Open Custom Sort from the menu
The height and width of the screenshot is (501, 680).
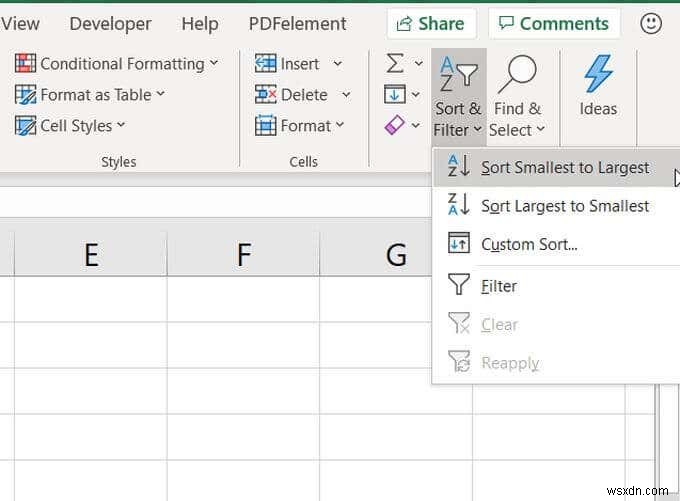click(x=529, y=244)
